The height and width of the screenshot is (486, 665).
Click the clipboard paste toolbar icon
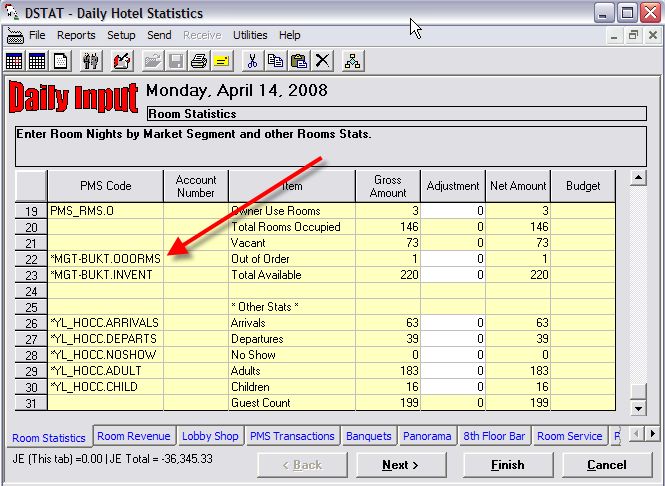point(299,61)
